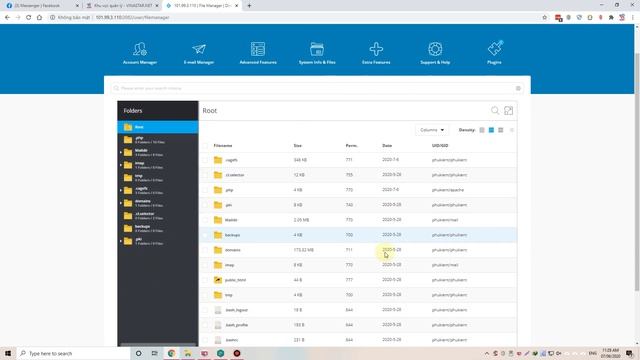Click the public_html symlink folder icon
640x360 pixels.
[218, 280]
